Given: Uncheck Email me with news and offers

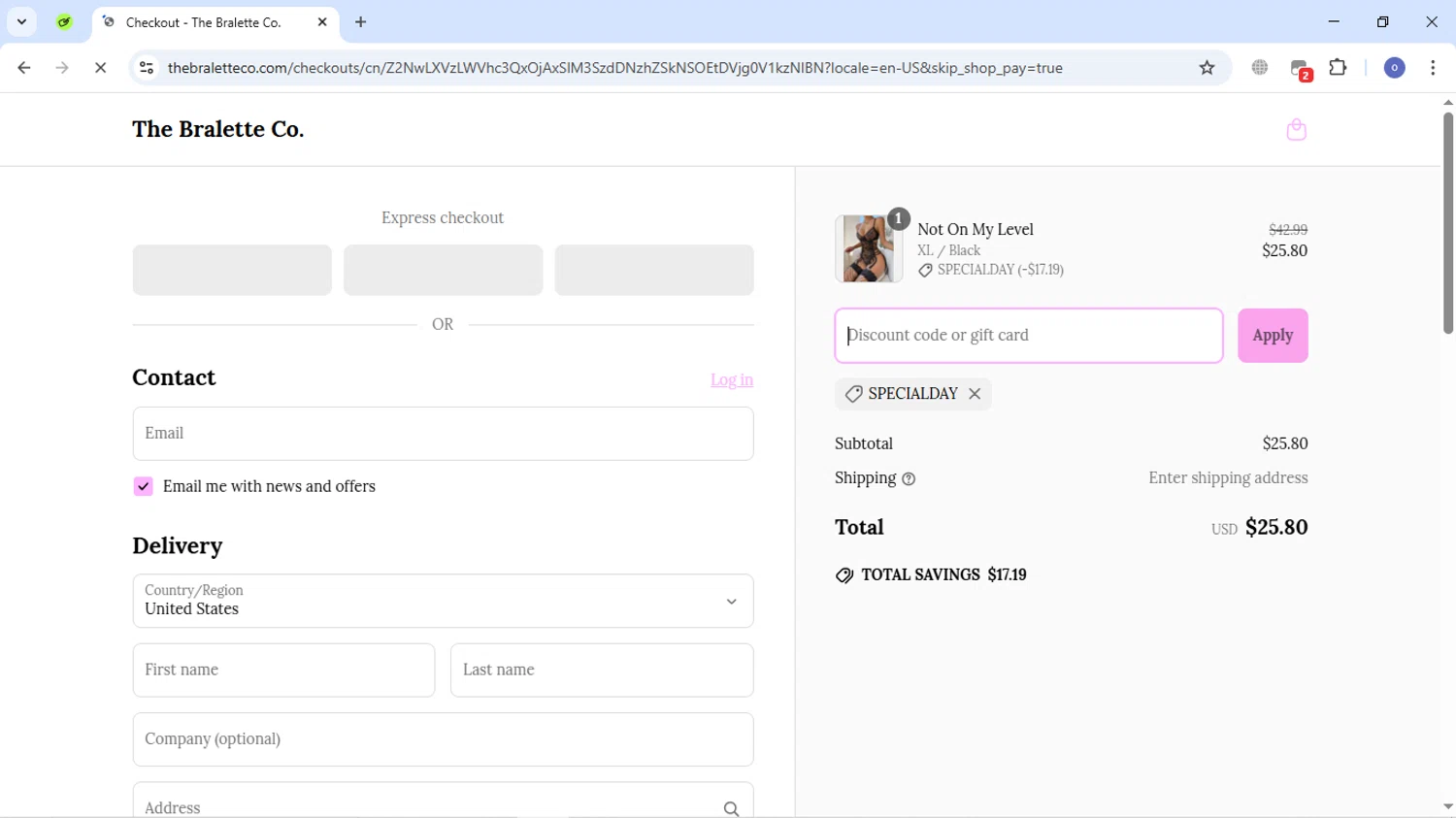Looking at the screenshot, I should pos(143,486).
